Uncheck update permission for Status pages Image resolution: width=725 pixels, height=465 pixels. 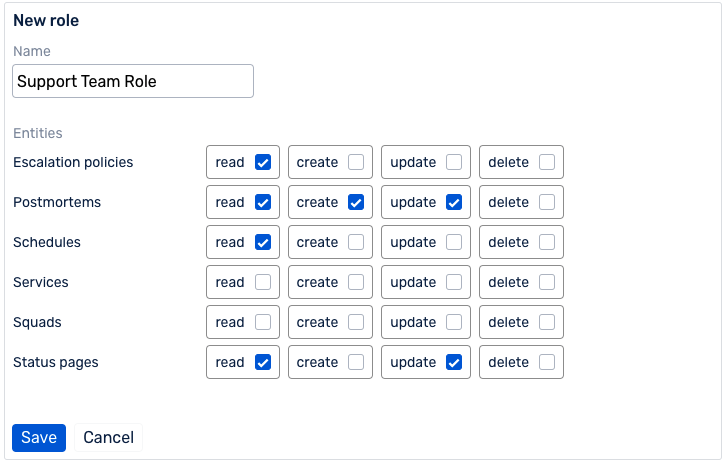coord(454,362)
